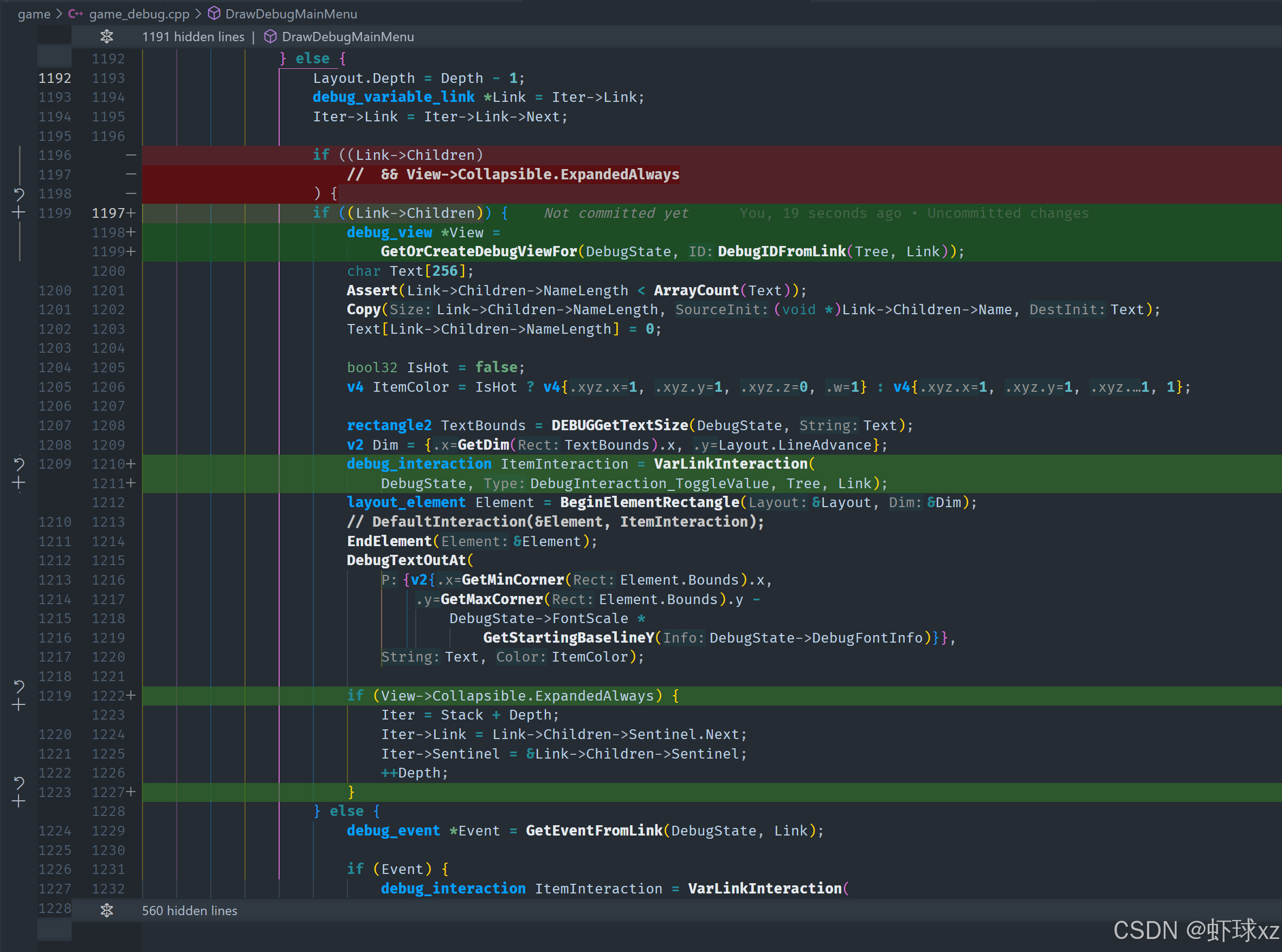The height and width of the screenshot is (952, 1282).
Task: Click removed line 1197 in the gutter
Action: pos(55,174)
